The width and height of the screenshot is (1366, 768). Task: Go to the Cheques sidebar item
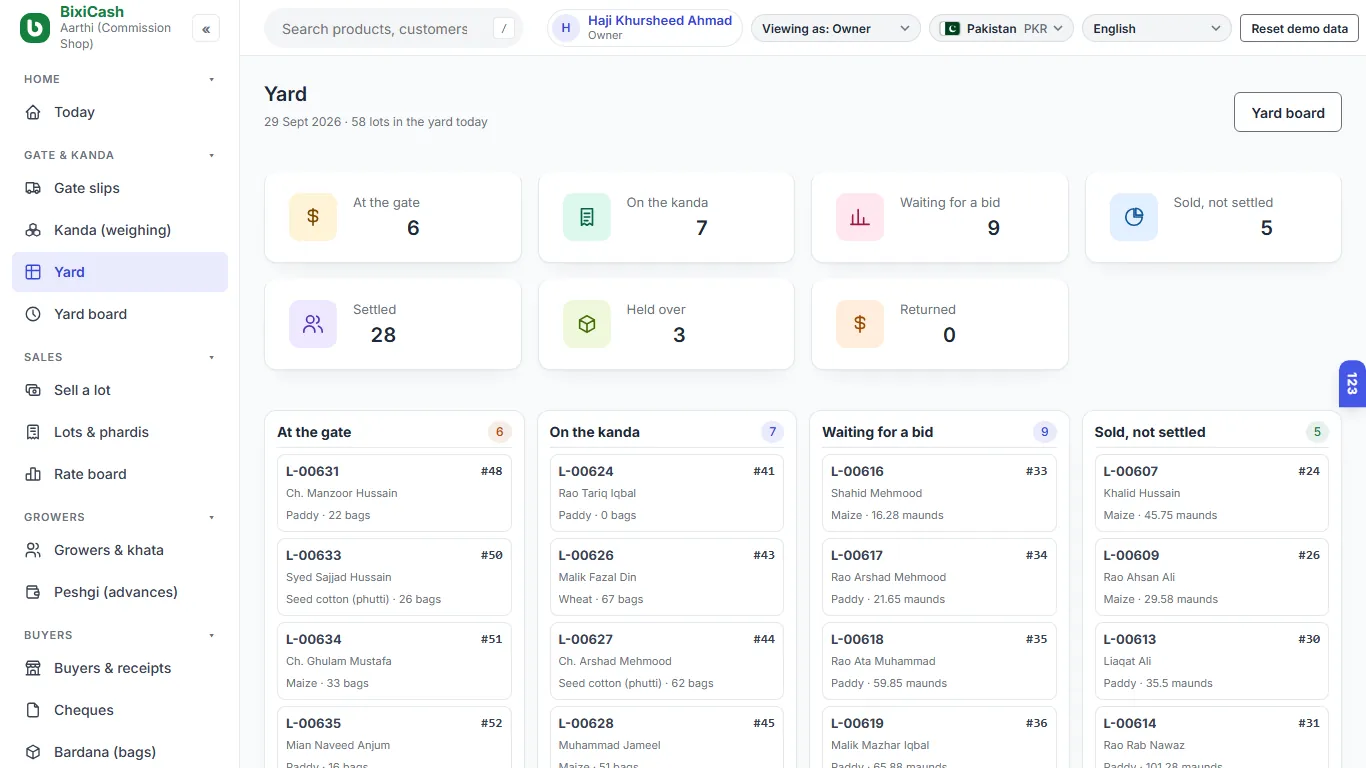click(x=120, y=710)
